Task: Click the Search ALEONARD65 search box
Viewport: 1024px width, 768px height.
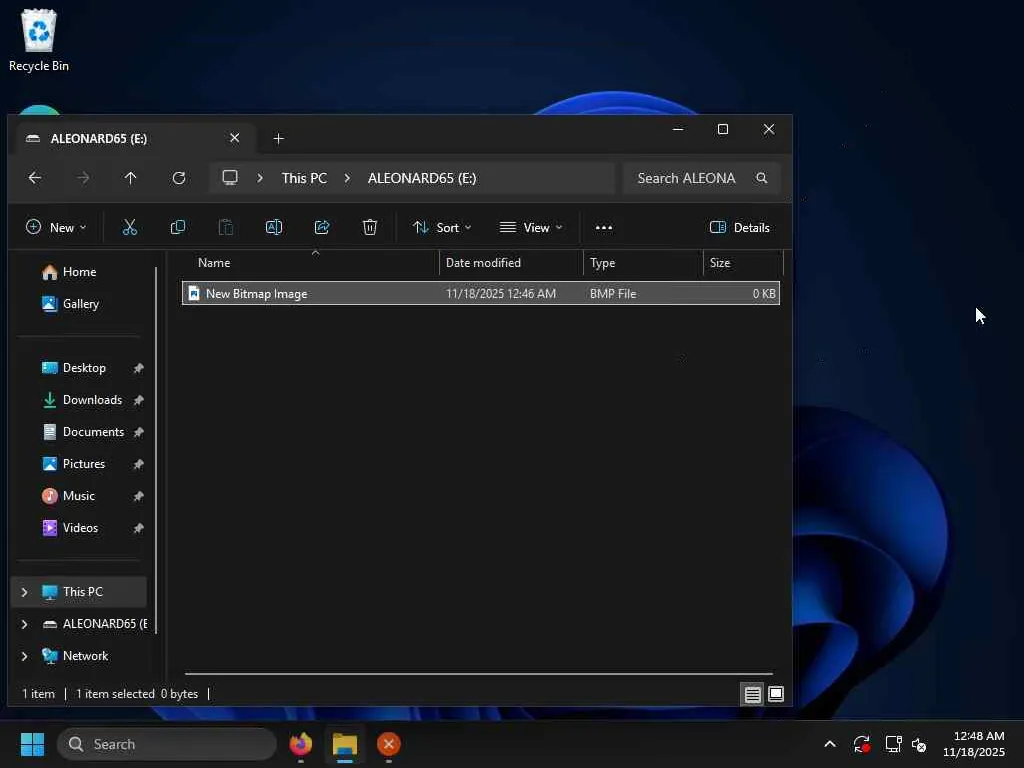Action: click(x=690, y=178)
